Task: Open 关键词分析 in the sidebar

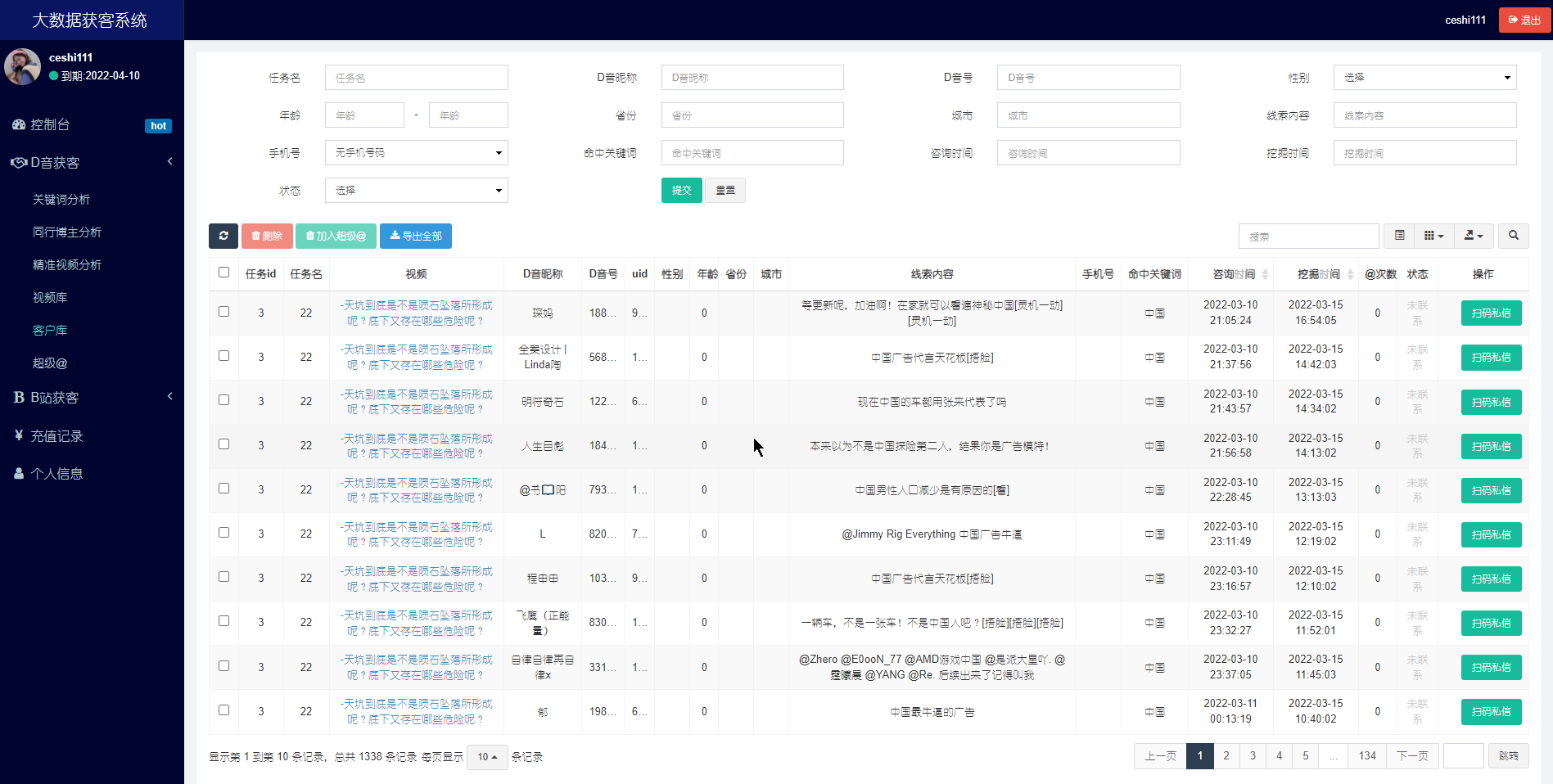Action: pyautogui.click(x=61, y=200)
